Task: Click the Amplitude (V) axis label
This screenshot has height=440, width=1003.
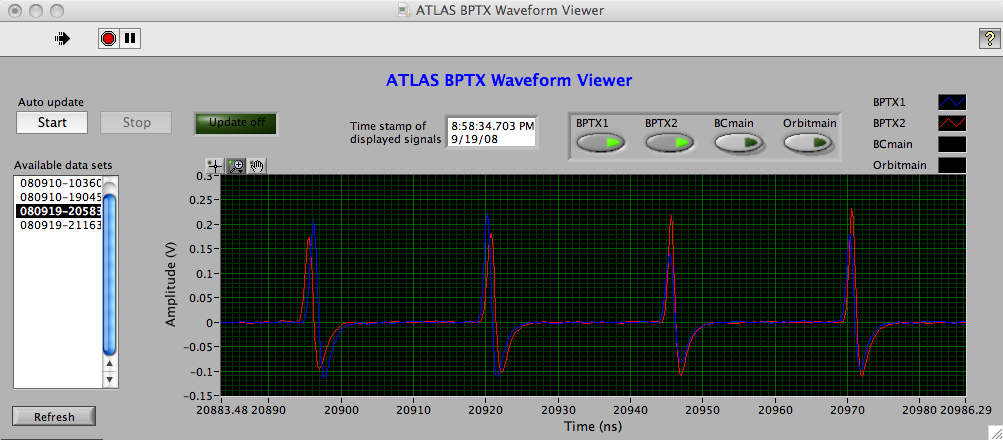Action: [x=170, y=286]
